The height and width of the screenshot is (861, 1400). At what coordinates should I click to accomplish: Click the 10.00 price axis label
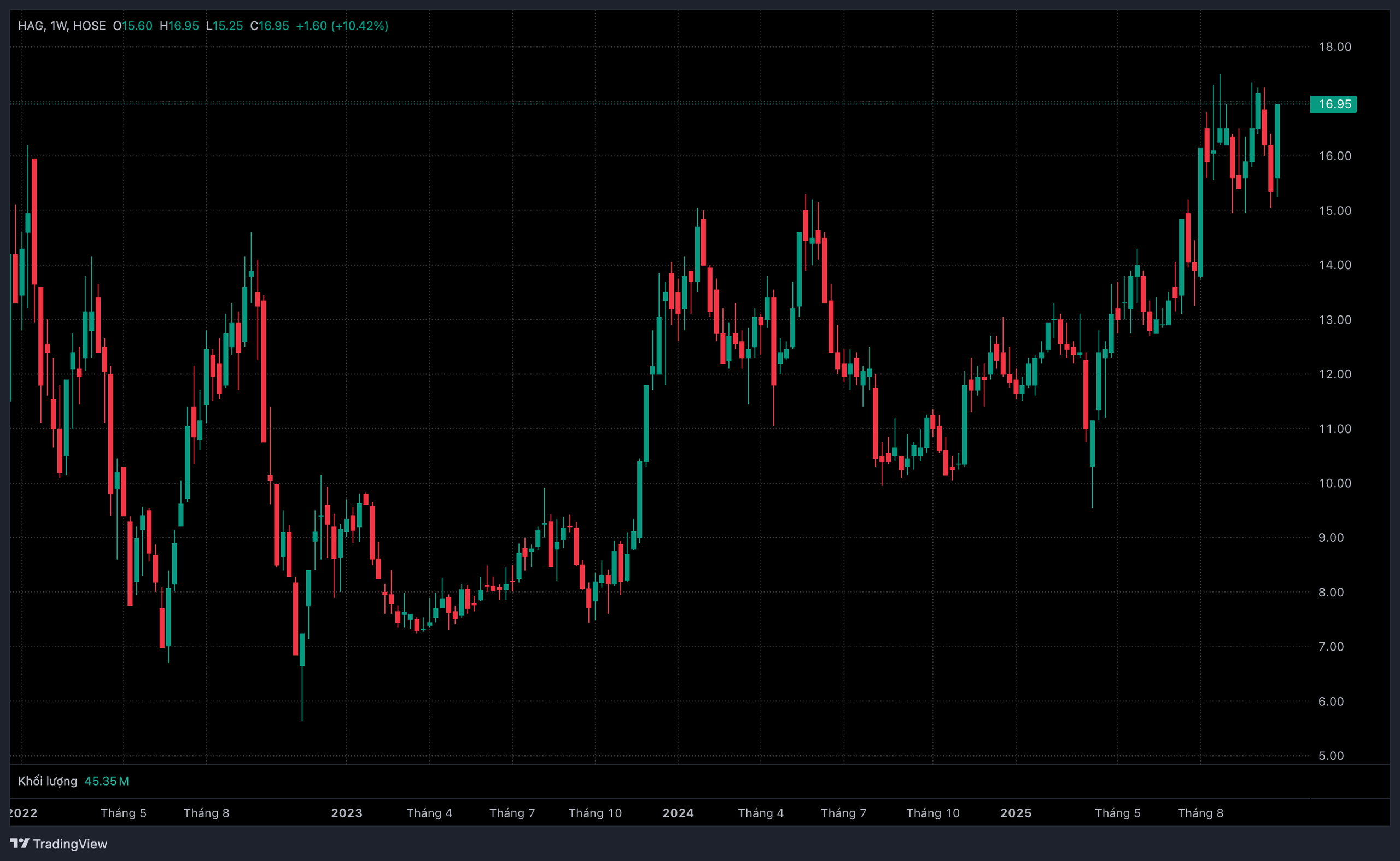(x=1334, y=483)
